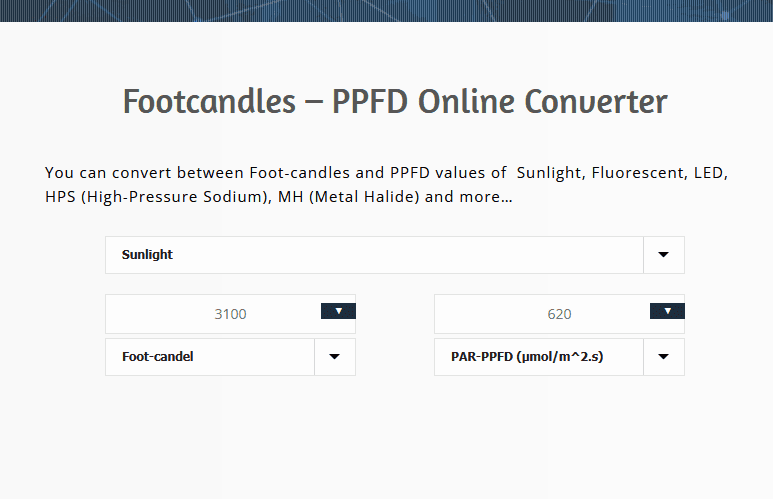Screen dimensions: 773x499
Task: Click the dark blue header banner
Action: [x=386, y=11]
